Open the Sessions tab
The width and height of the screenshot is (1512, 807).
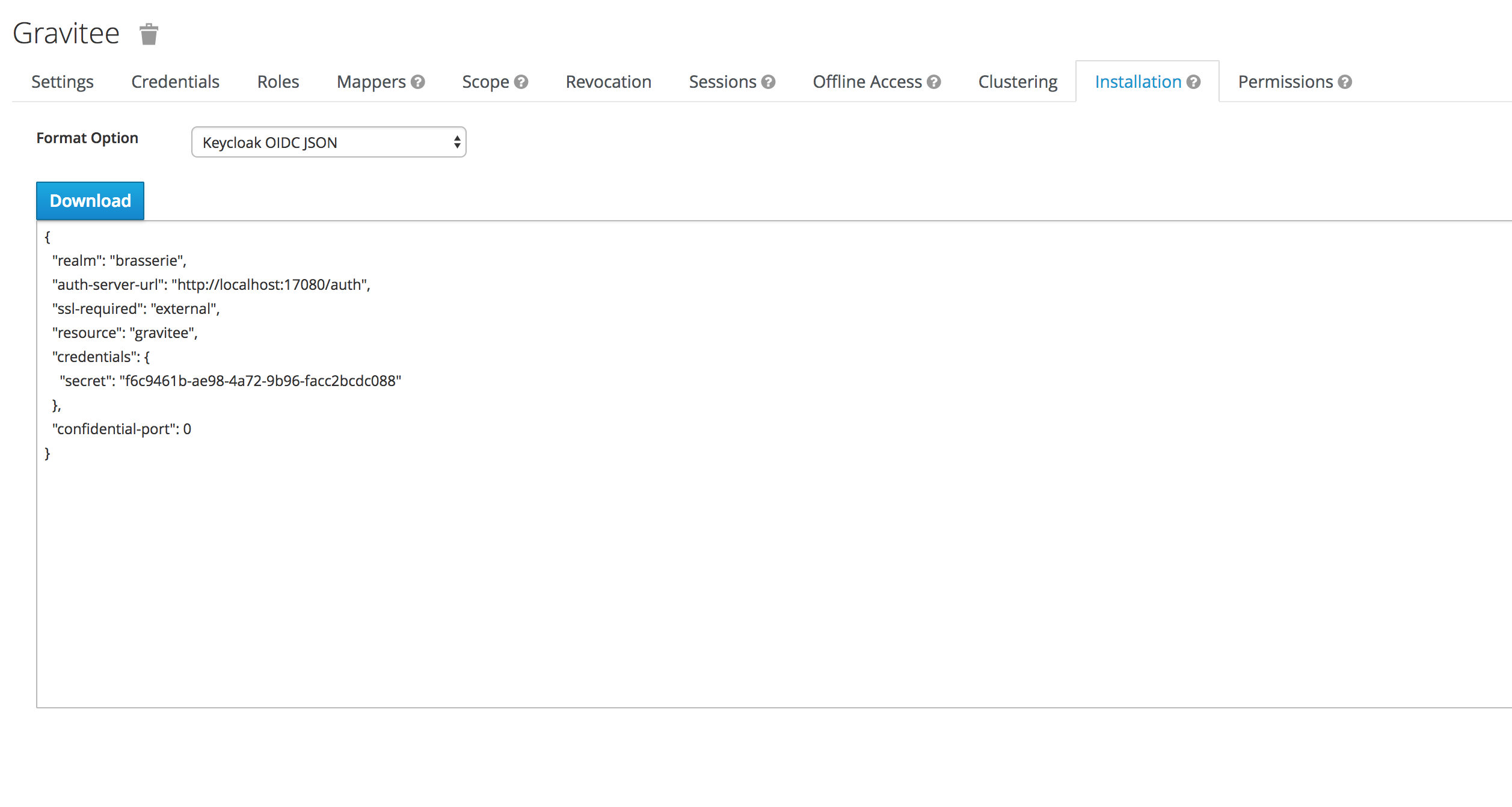(722, 82)
